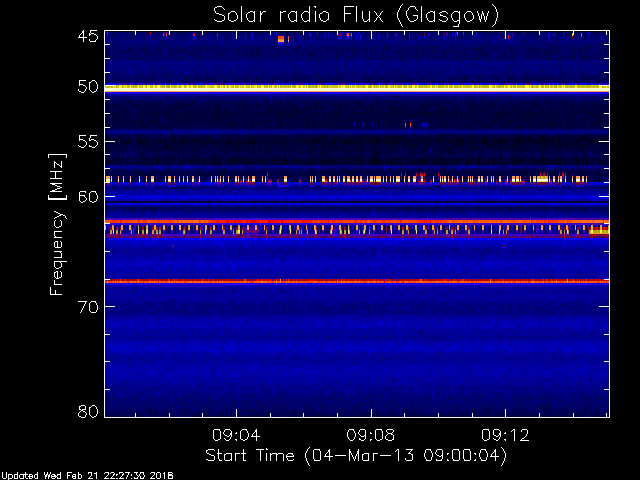
Task: Click the orange-red band just below 70 MHz
Action: click(357, 281)
